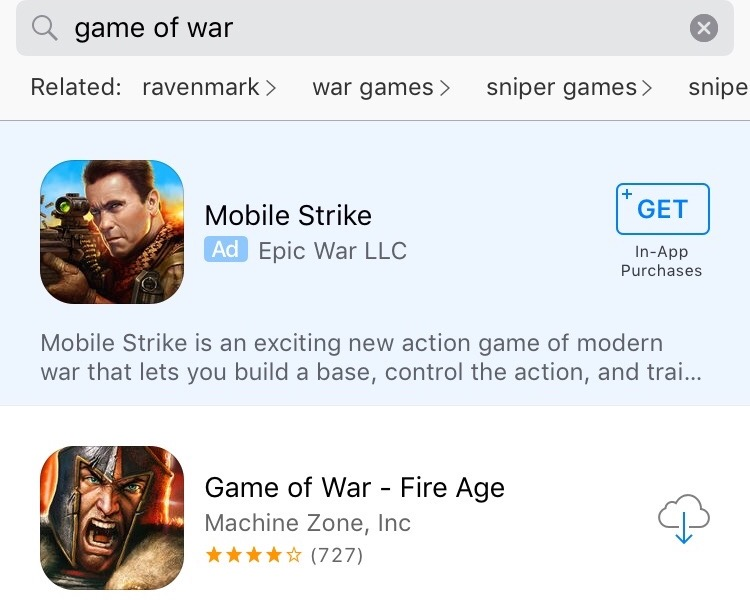Viewport: 750px width, 611px height.
Task: Tap the blue Ad badge
Action: point(226,249)
